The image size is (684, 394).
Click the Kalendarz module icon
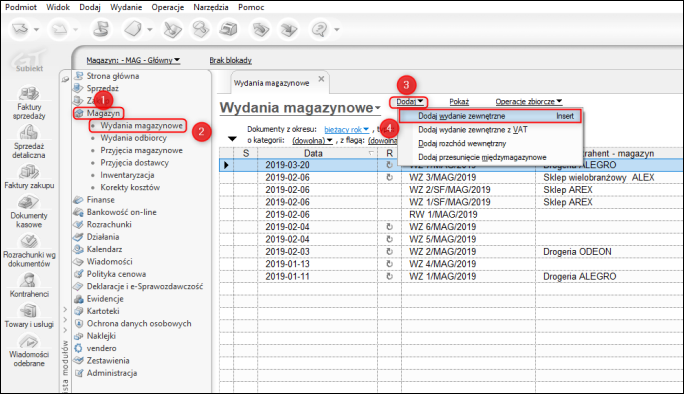click(x=79, y=249)
